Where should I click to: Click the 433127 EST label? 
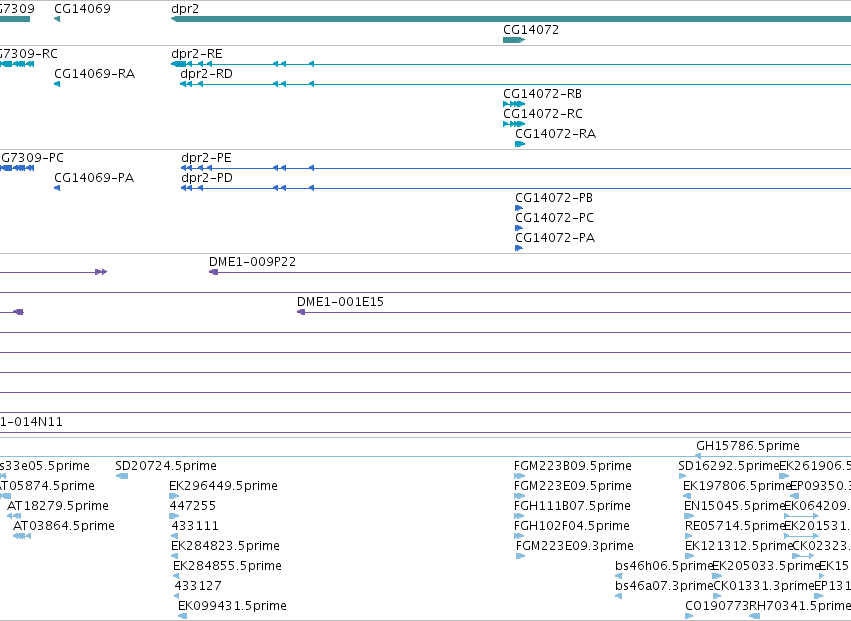click(198, 586)
